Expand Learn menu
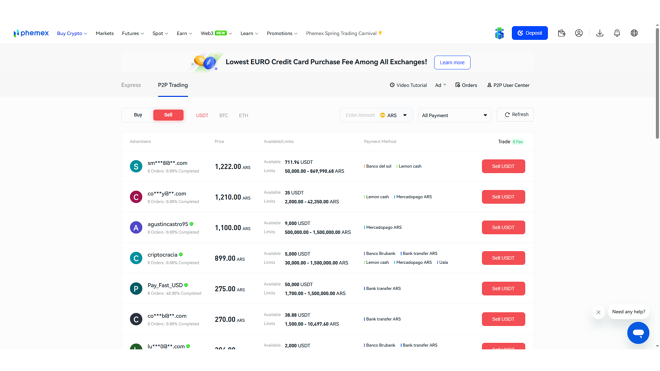 click(x=249, y=33)
